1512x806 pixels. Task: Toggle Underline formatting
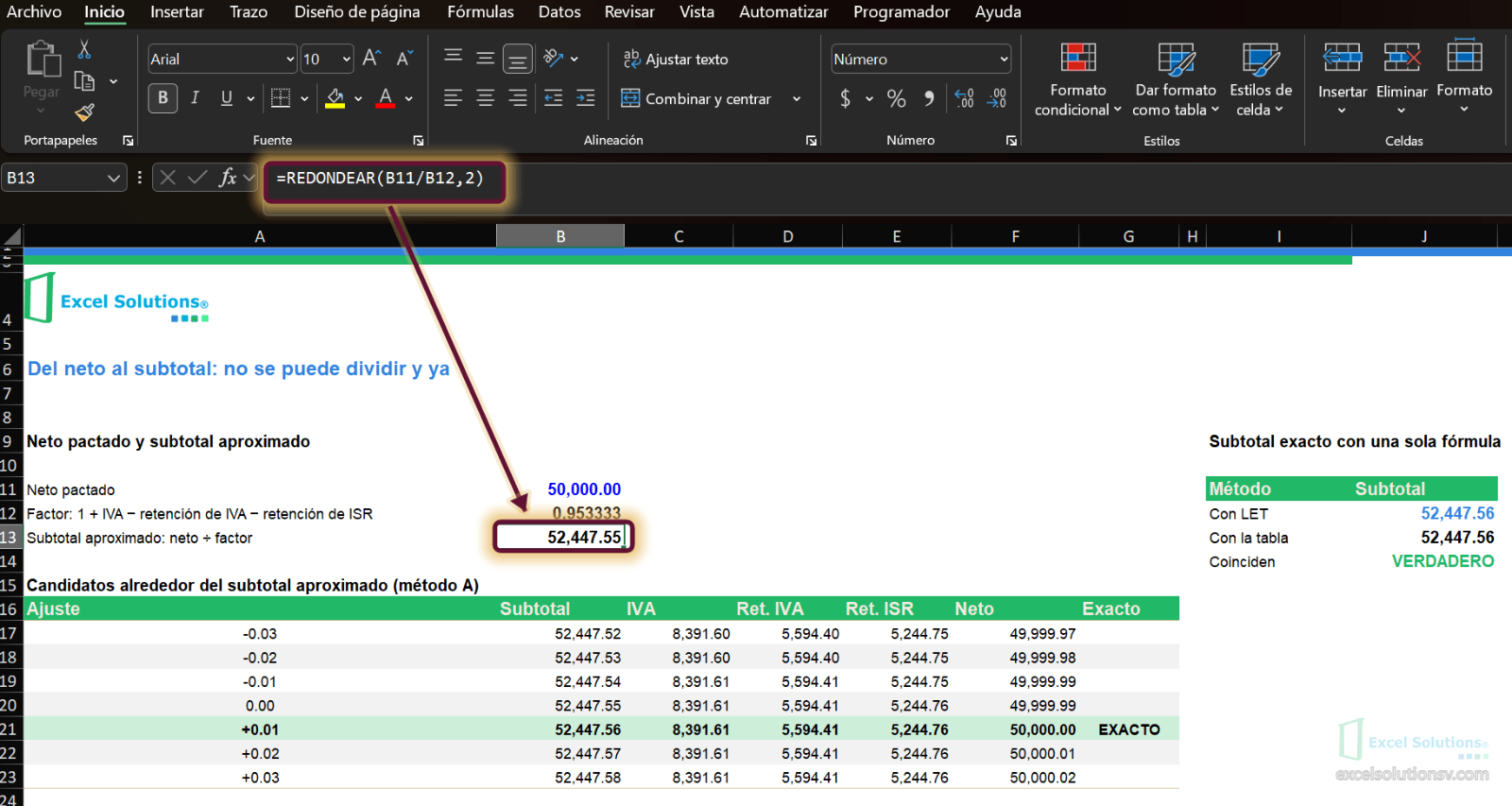point(227,97)
